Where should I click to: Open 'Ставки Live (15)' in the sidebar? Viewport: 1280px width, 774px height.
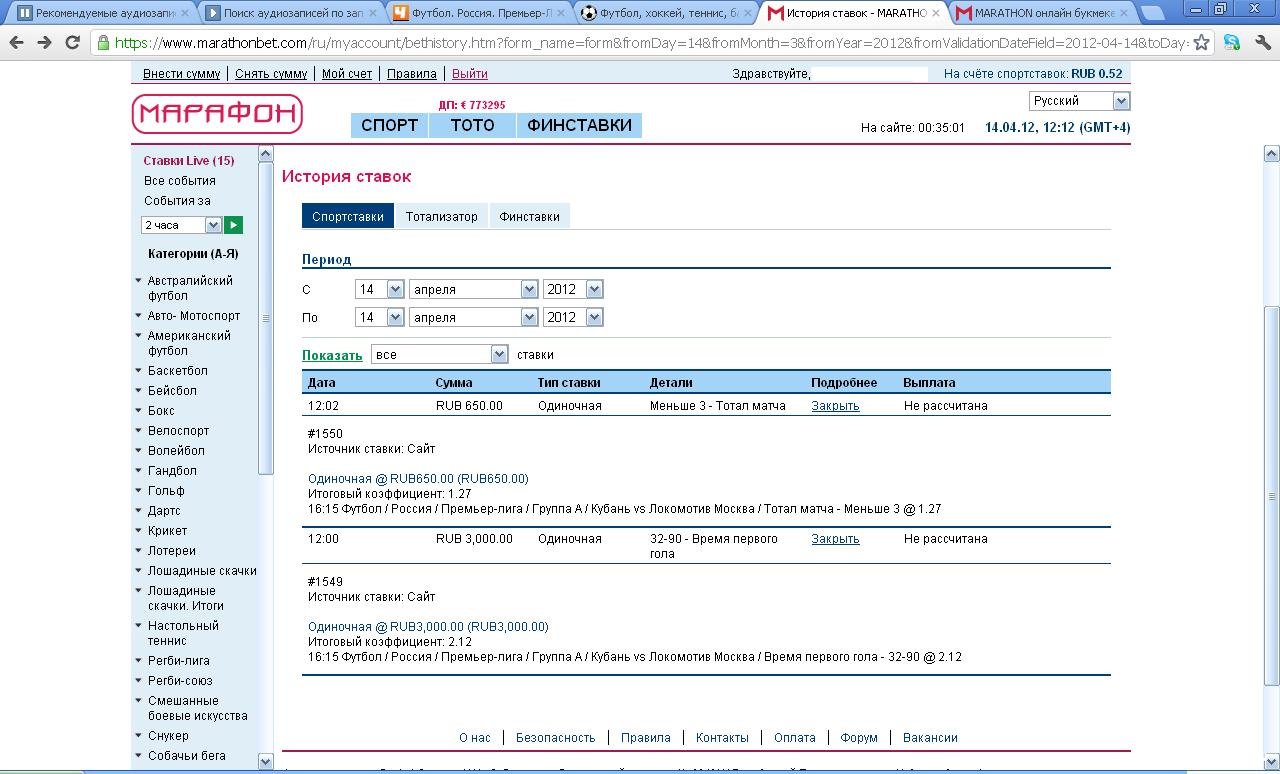tap(189, 161)
